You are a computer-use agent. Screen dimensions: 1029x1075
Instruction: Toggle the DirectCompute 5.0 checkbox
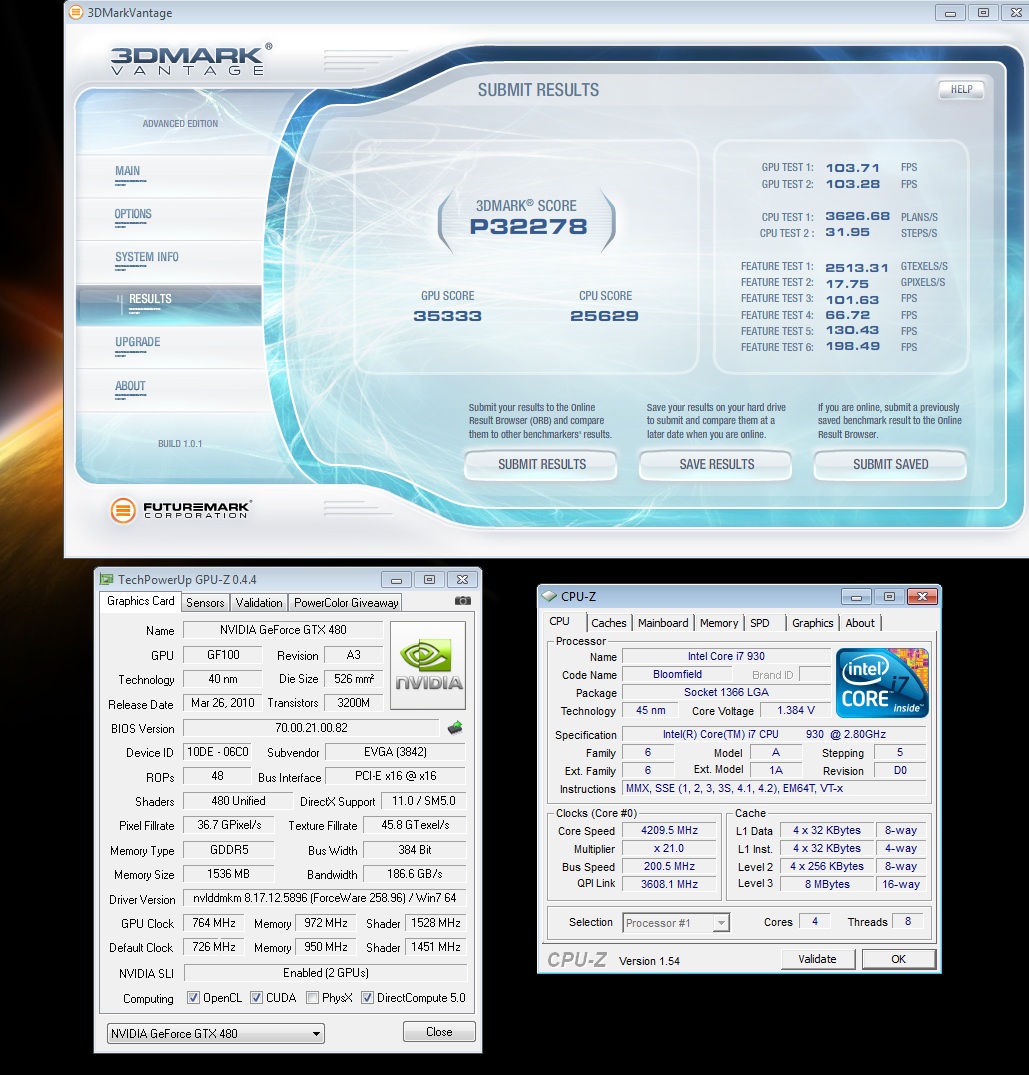[x=367, y=998]
